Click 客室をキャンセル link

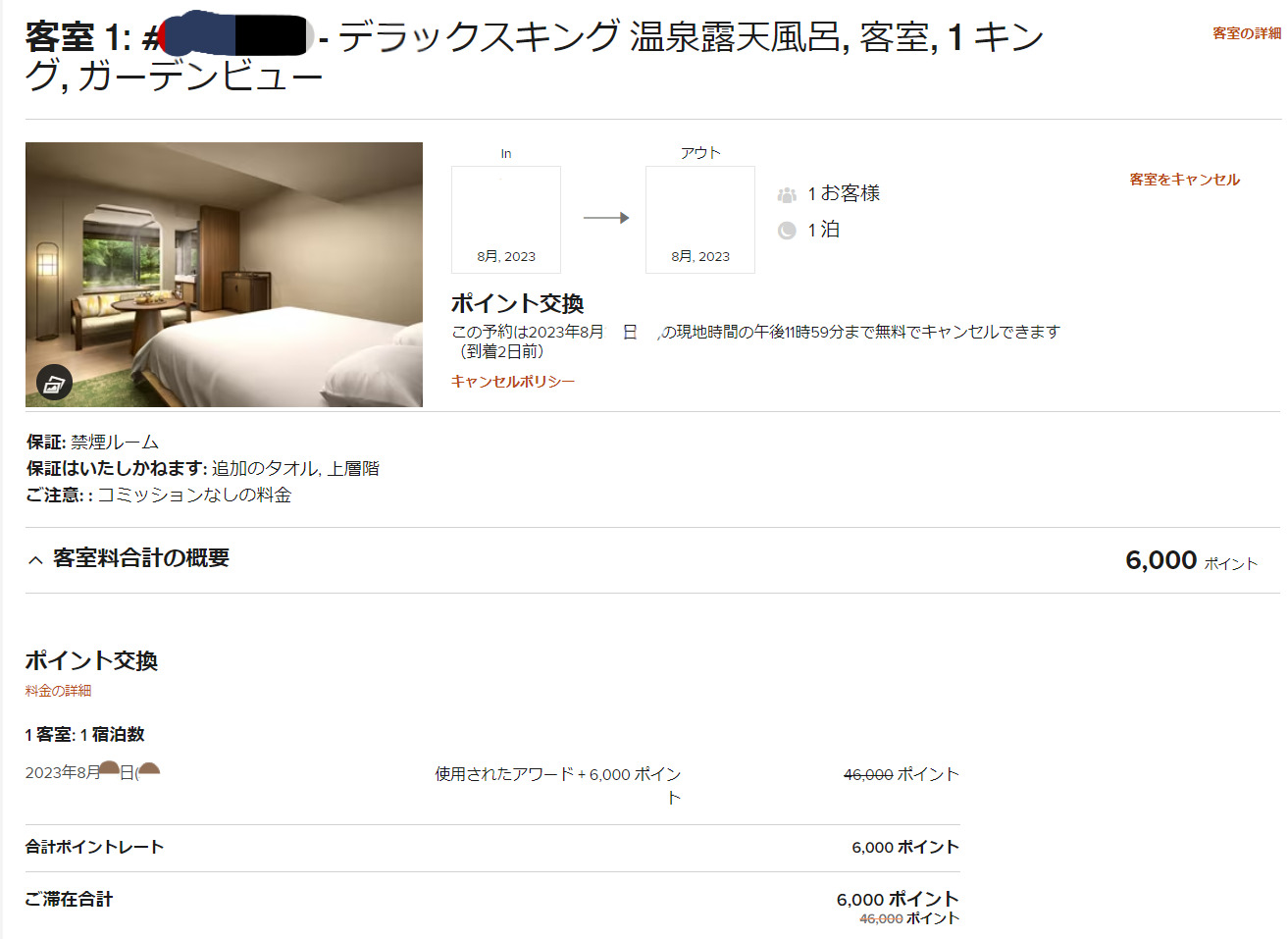pos(1184,180)
